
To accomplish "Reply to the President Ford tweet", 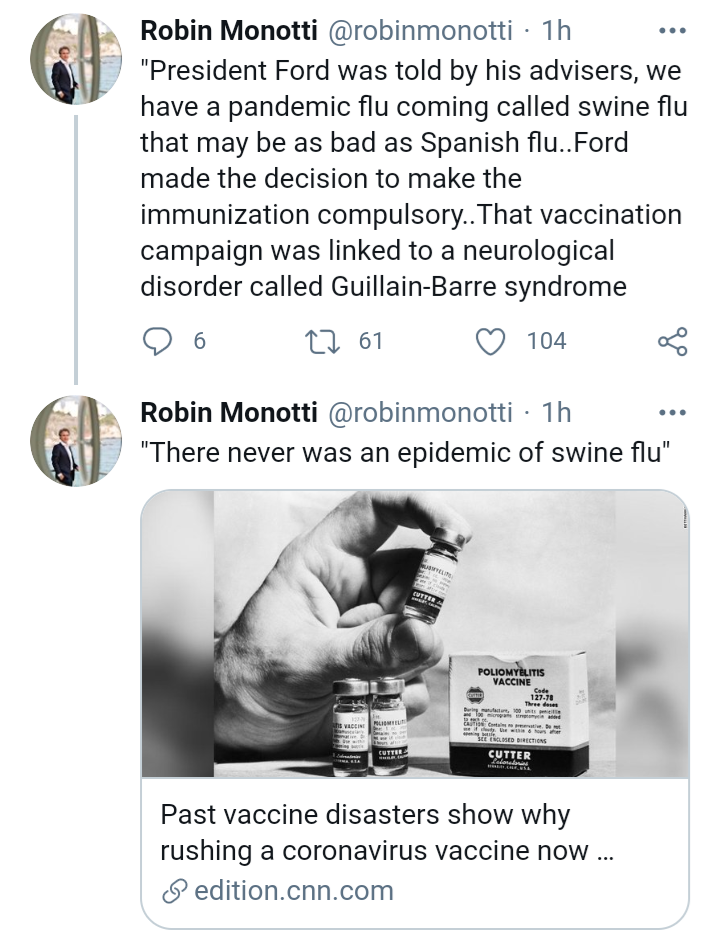I will coord(158,342).
